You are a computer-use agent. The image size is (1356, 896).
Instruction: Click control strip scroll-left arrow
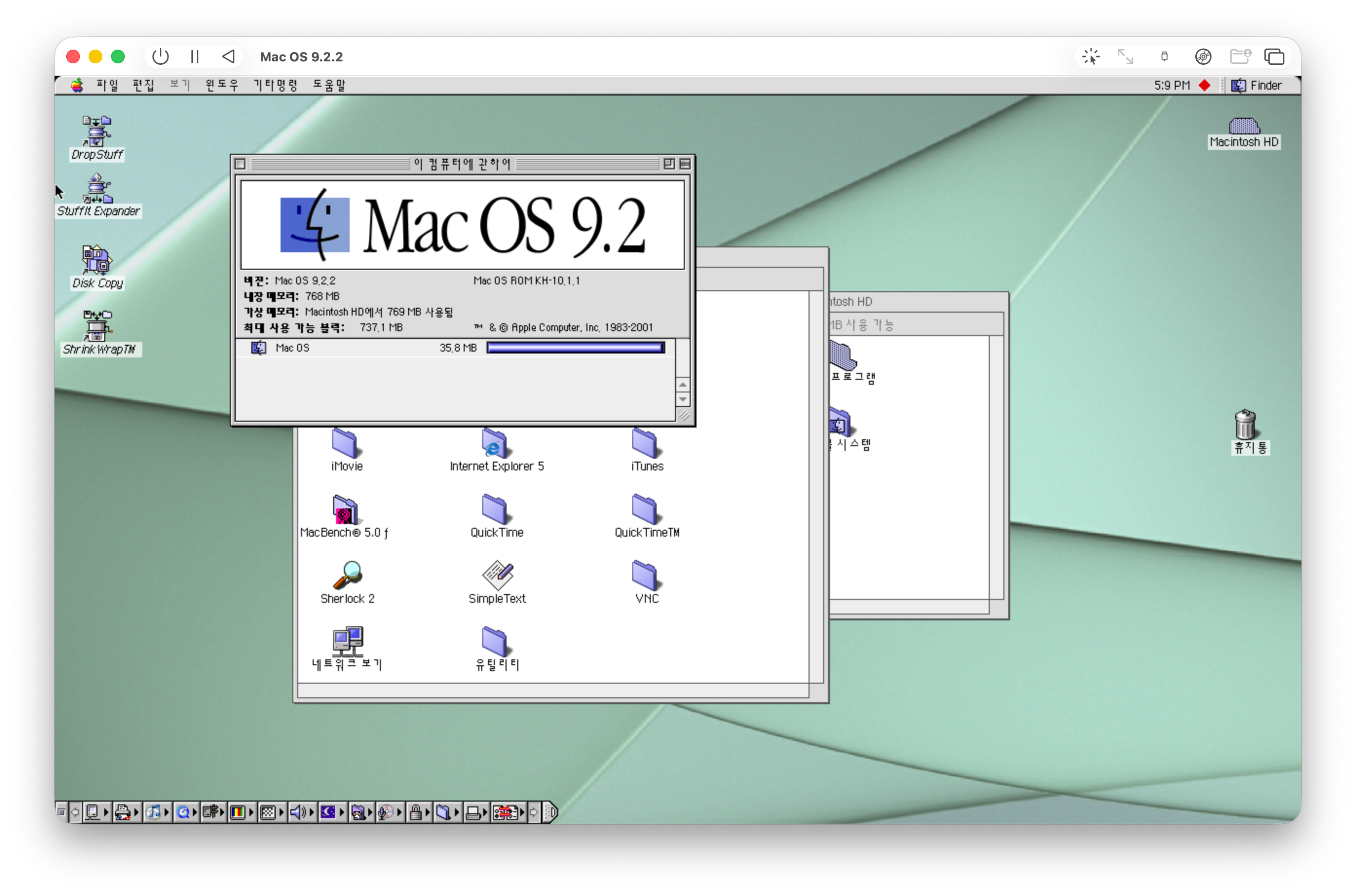click(75, 812)
